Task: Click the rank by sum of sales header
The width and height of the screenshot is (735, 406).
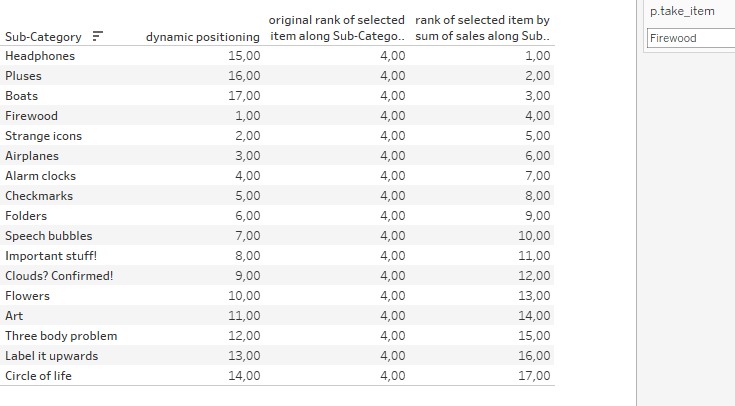Action: coord(482,28)
